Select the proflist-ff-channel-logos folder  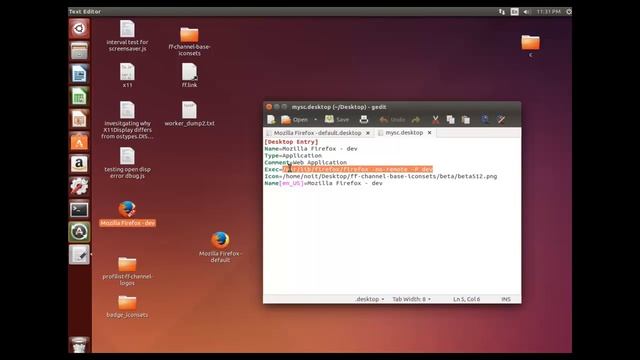pos(127,271)
